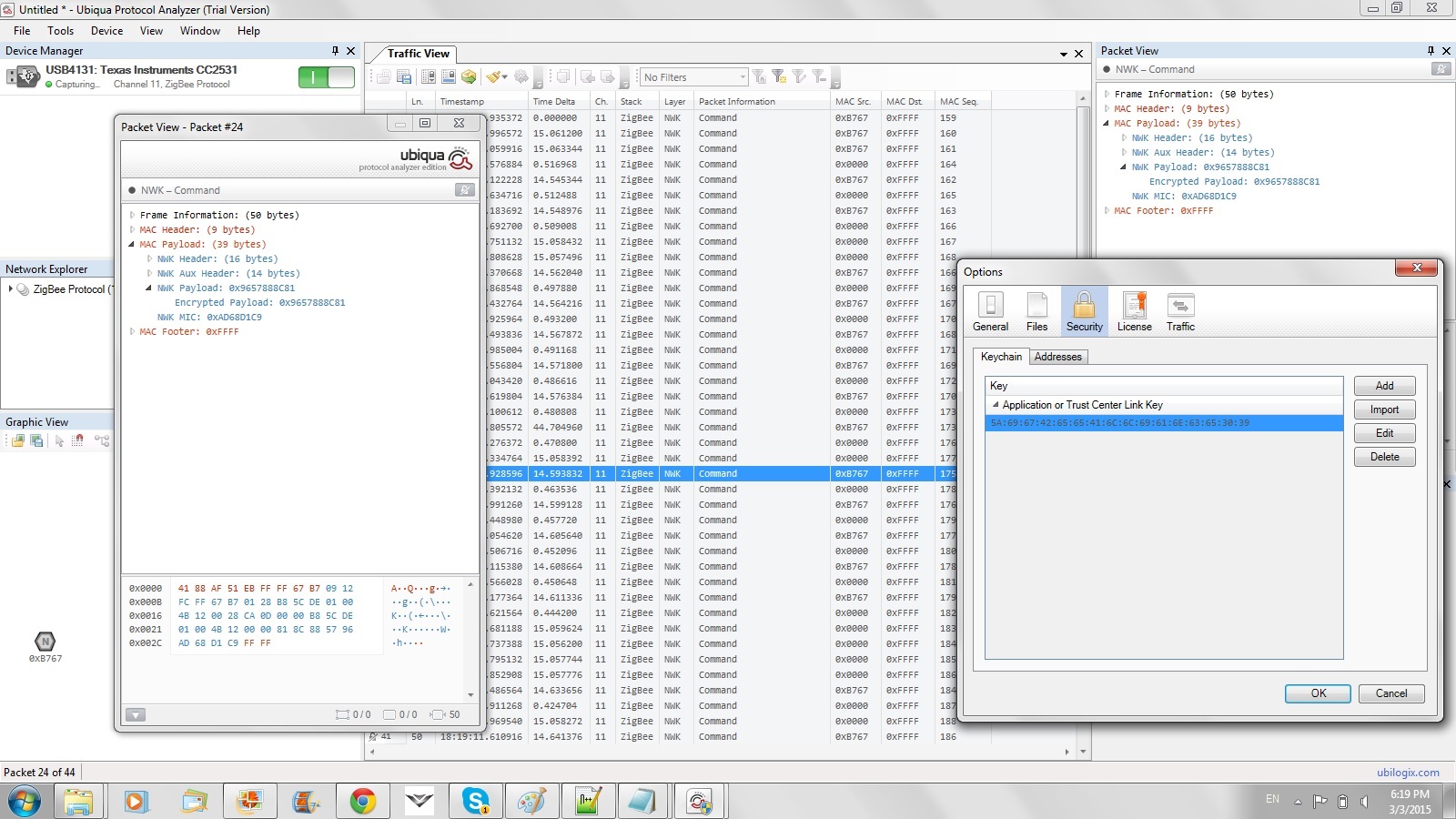Screen dimensions: 1456x819
Task: Click the open file icon in the Traffic View toolbar
Action: click(384, 77)
